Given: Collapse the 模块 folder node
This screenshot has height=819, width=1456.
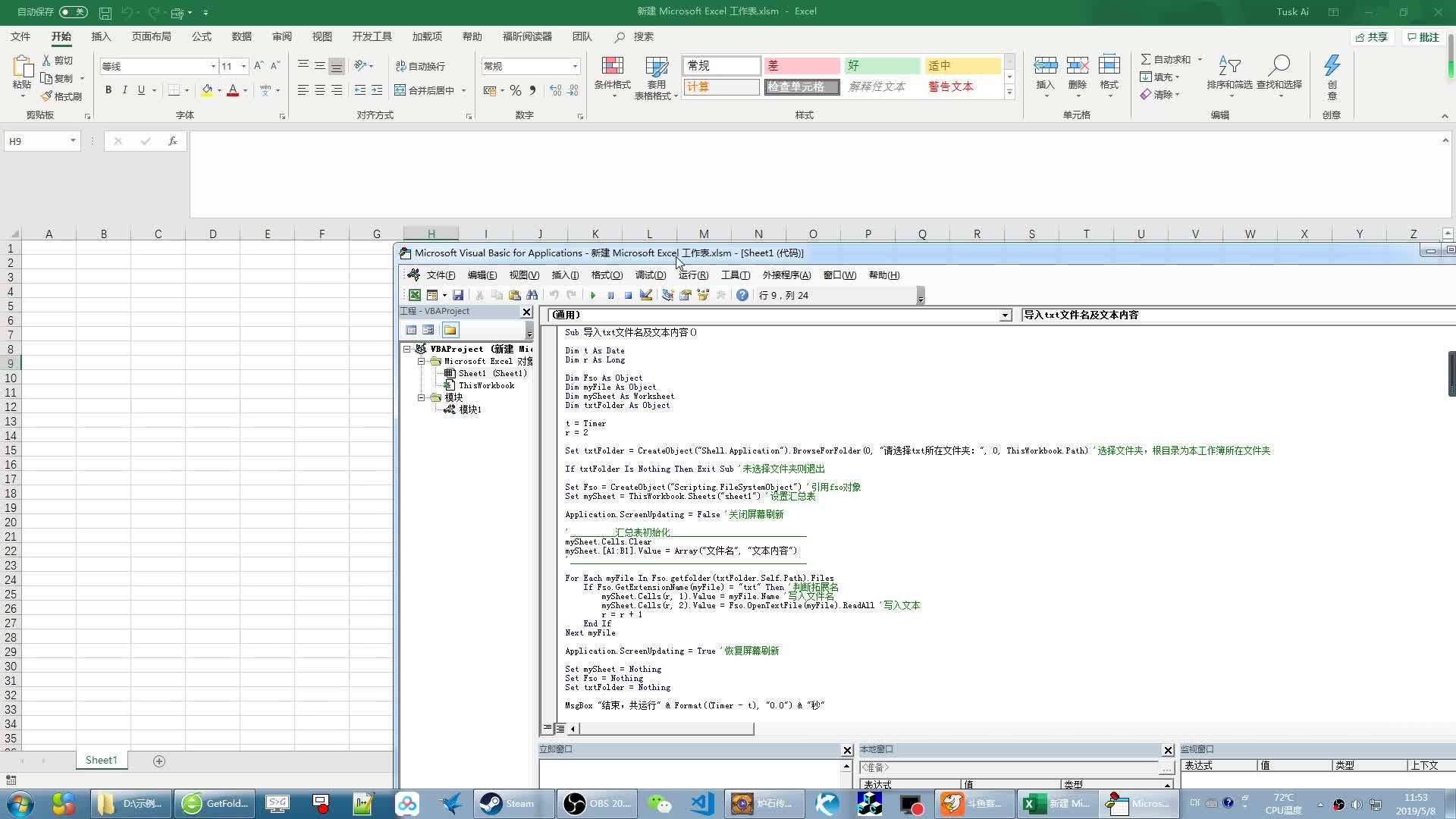Looking at the screenshot, I should pos(422,397).
